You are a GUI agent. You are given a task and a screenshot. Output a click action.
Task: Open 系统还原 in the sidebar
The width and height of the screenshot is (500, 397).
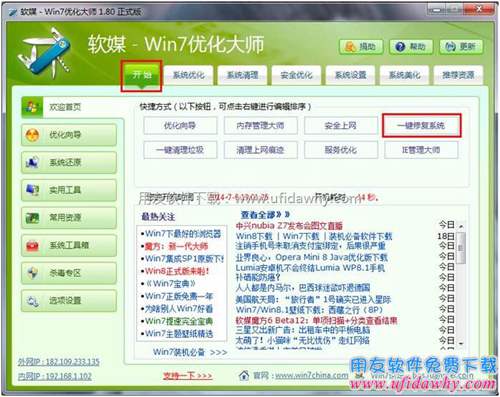coord(69,162)
